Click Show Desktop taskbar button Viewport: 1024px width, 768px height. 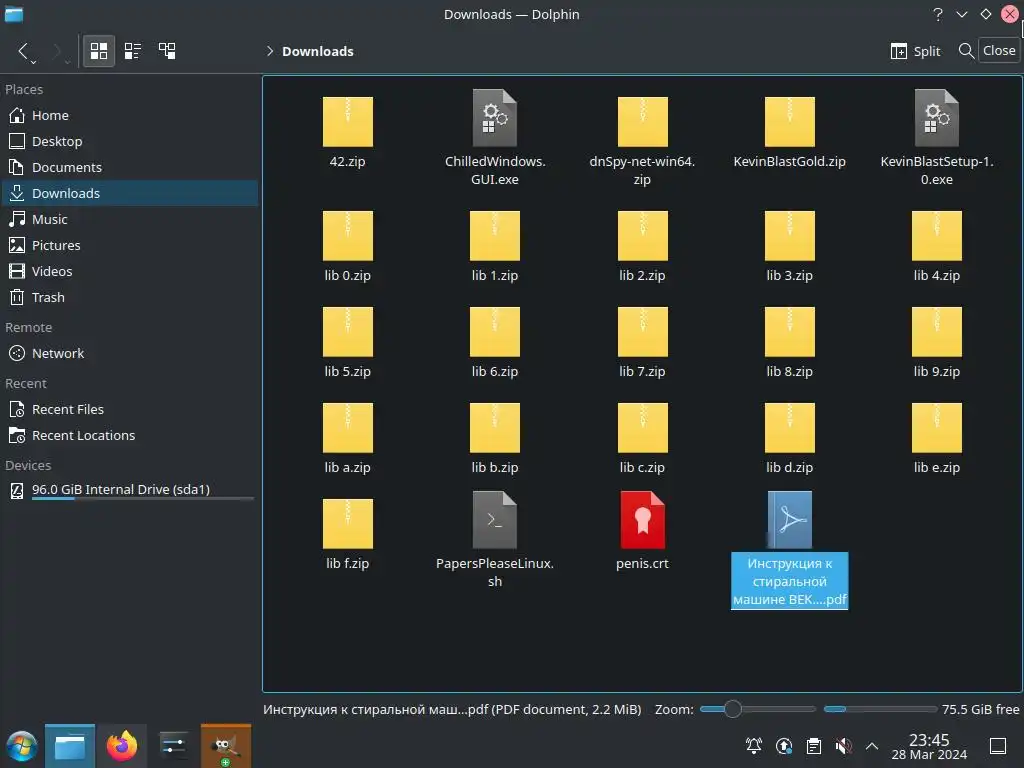point(998,746)
